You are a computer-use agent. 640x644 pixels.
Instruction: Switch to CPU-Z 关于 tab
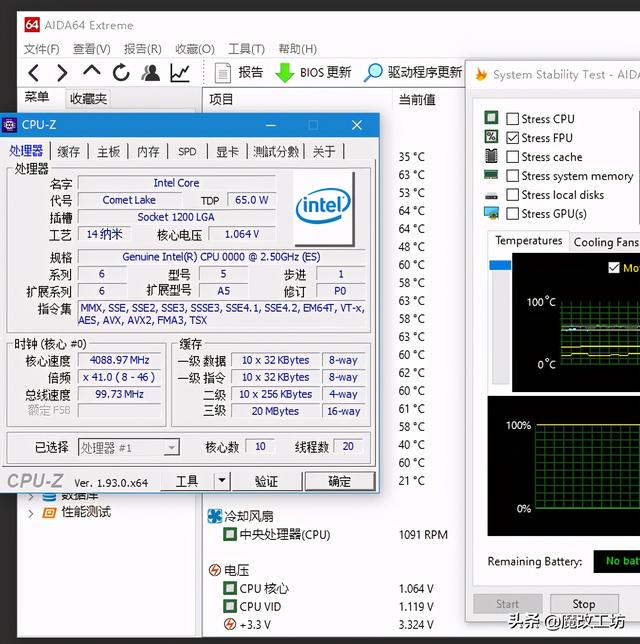pyautogui.click(x=324, y=152)
